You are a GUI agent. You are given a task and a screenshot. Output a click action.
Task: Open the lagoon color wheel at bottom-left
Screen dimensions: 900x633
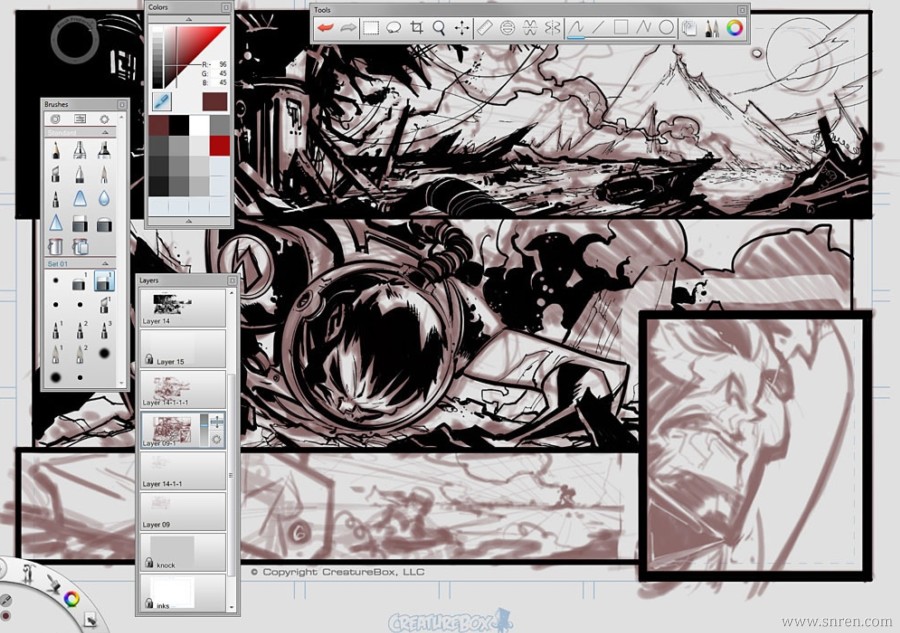pos(71,599)
